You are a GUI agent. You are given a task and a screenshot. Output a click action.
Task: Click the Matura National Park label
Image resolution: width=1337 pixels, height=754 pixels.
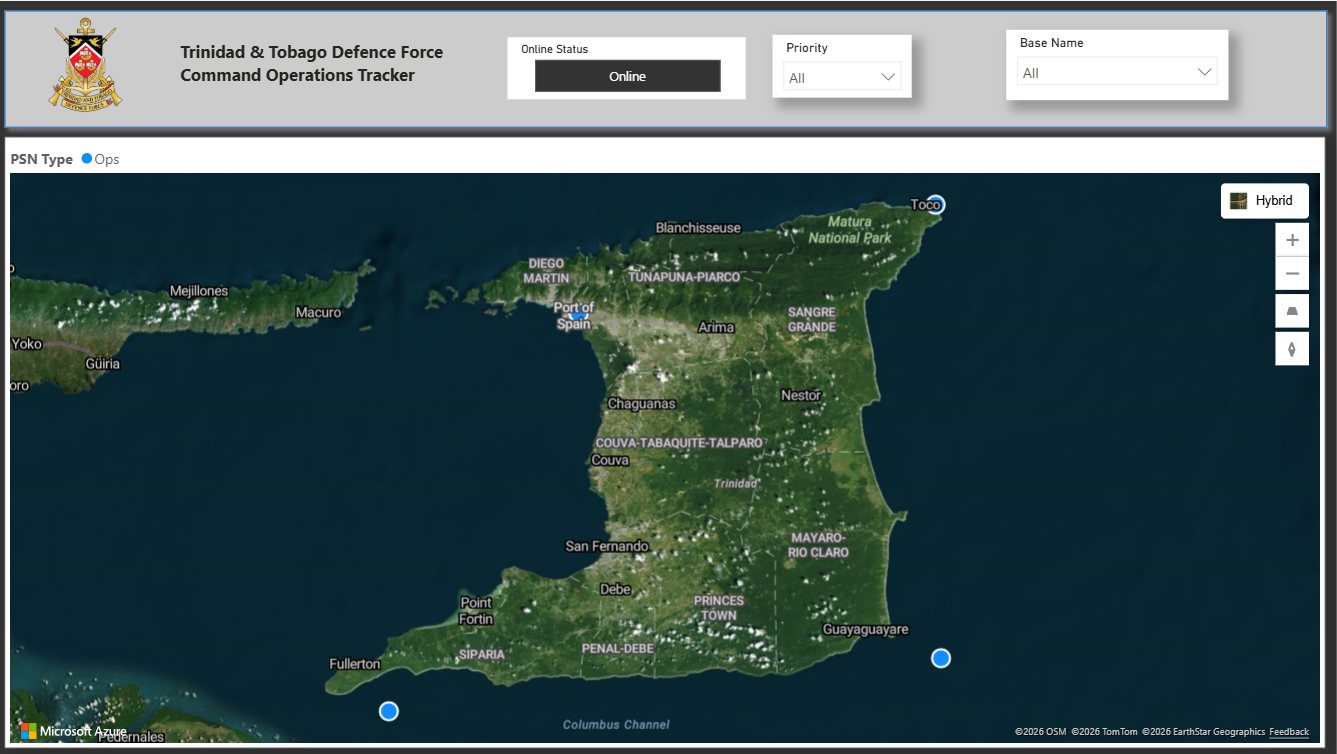click(x=850, y=230)
